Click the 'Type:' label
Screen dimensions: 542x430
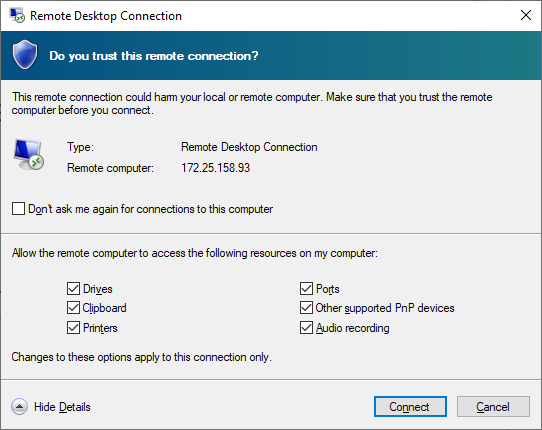pos(80,147)
